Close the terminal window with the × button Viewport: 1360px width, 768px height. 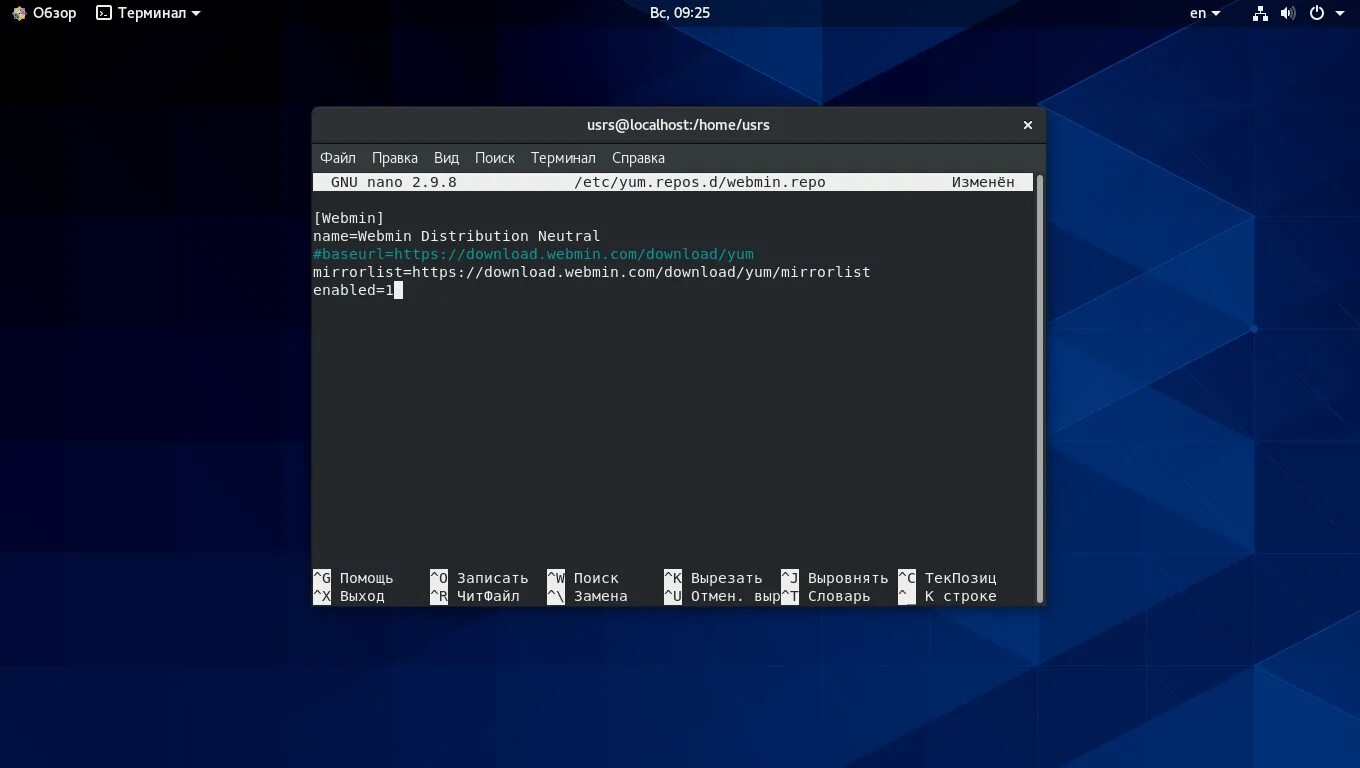click(1027, 125)
